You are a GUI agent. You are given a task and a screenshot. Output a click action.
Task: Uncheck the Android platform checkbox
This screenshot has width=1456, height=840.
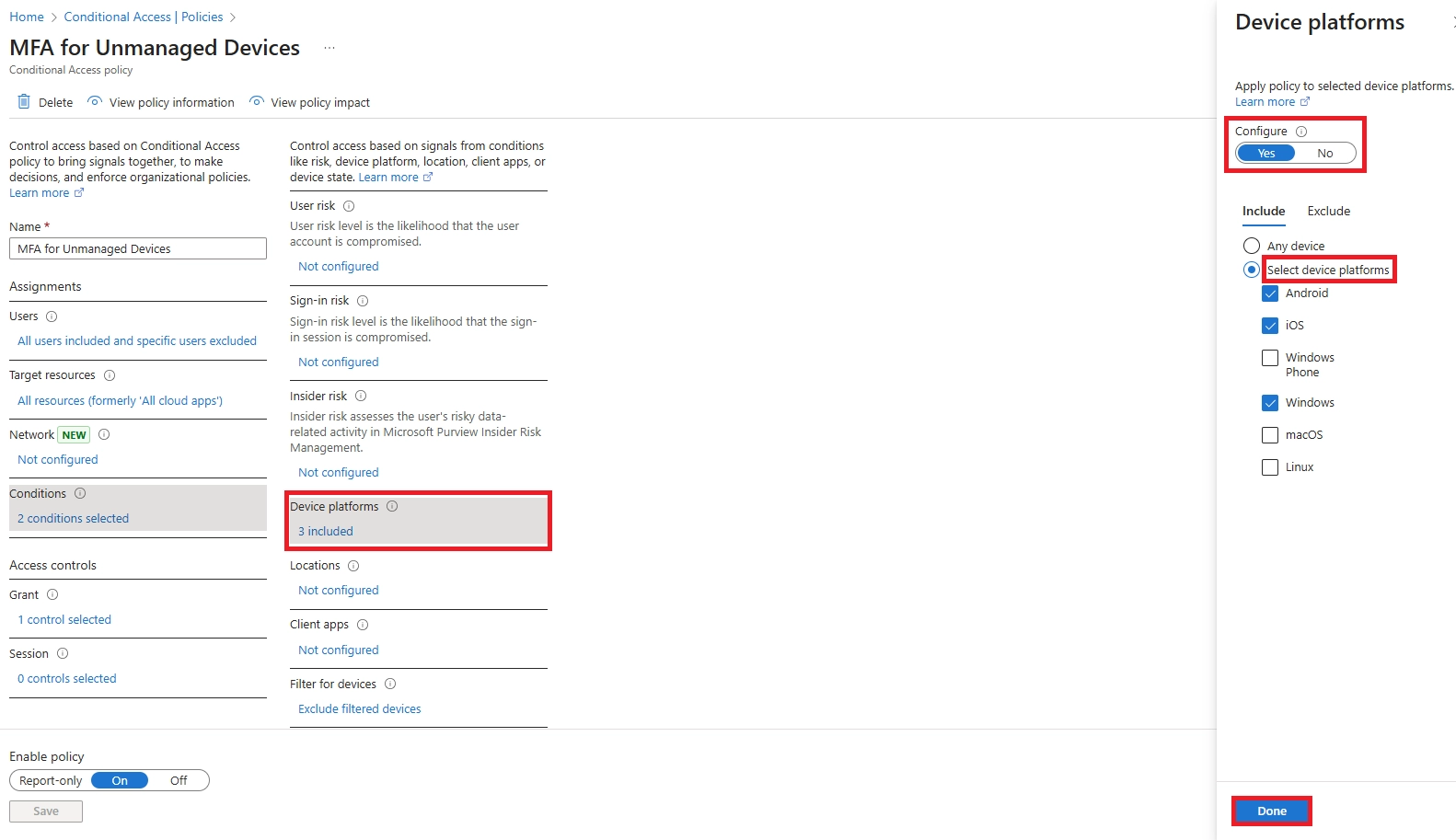1270,293
